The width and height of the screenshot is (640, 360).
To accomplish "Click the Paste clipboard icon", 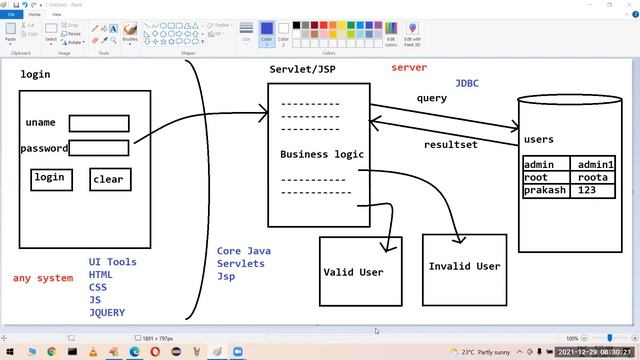I will point(11,28).
